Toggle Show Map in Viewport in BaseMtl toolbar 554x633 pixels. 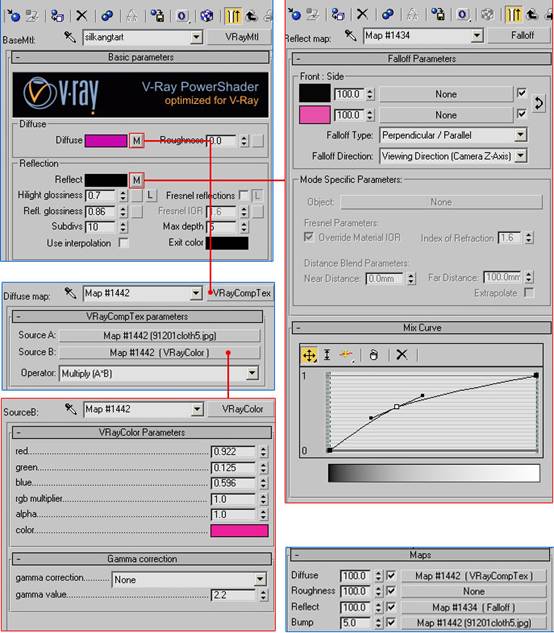click(x=207, y=16)
